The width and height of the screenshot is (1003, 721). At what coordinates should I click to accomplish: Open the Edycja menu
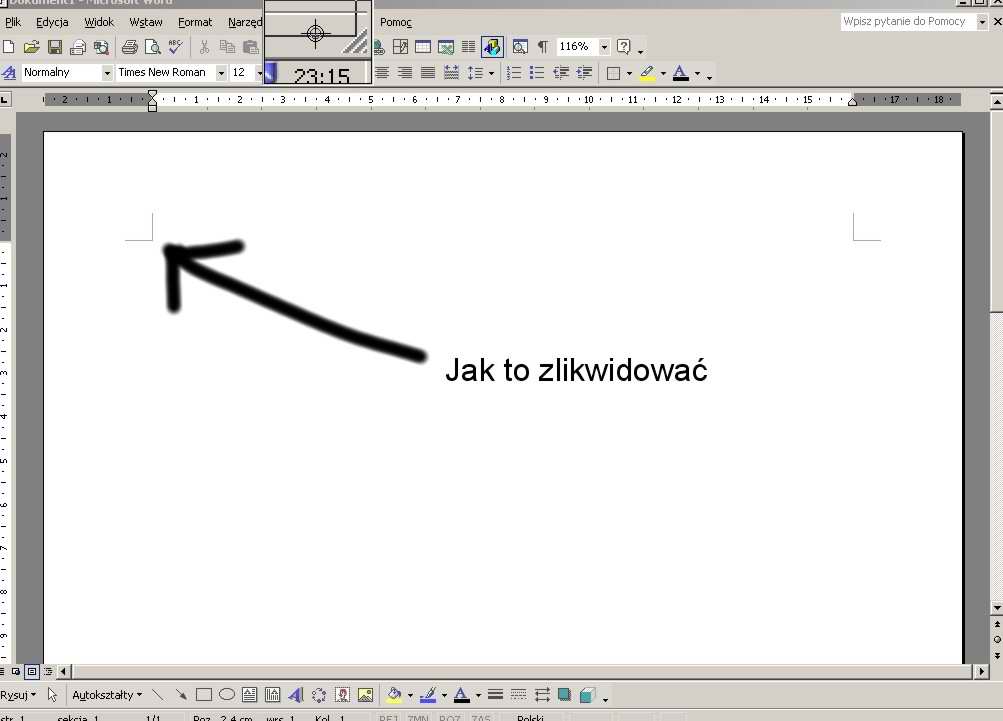[x=52, y=22]
